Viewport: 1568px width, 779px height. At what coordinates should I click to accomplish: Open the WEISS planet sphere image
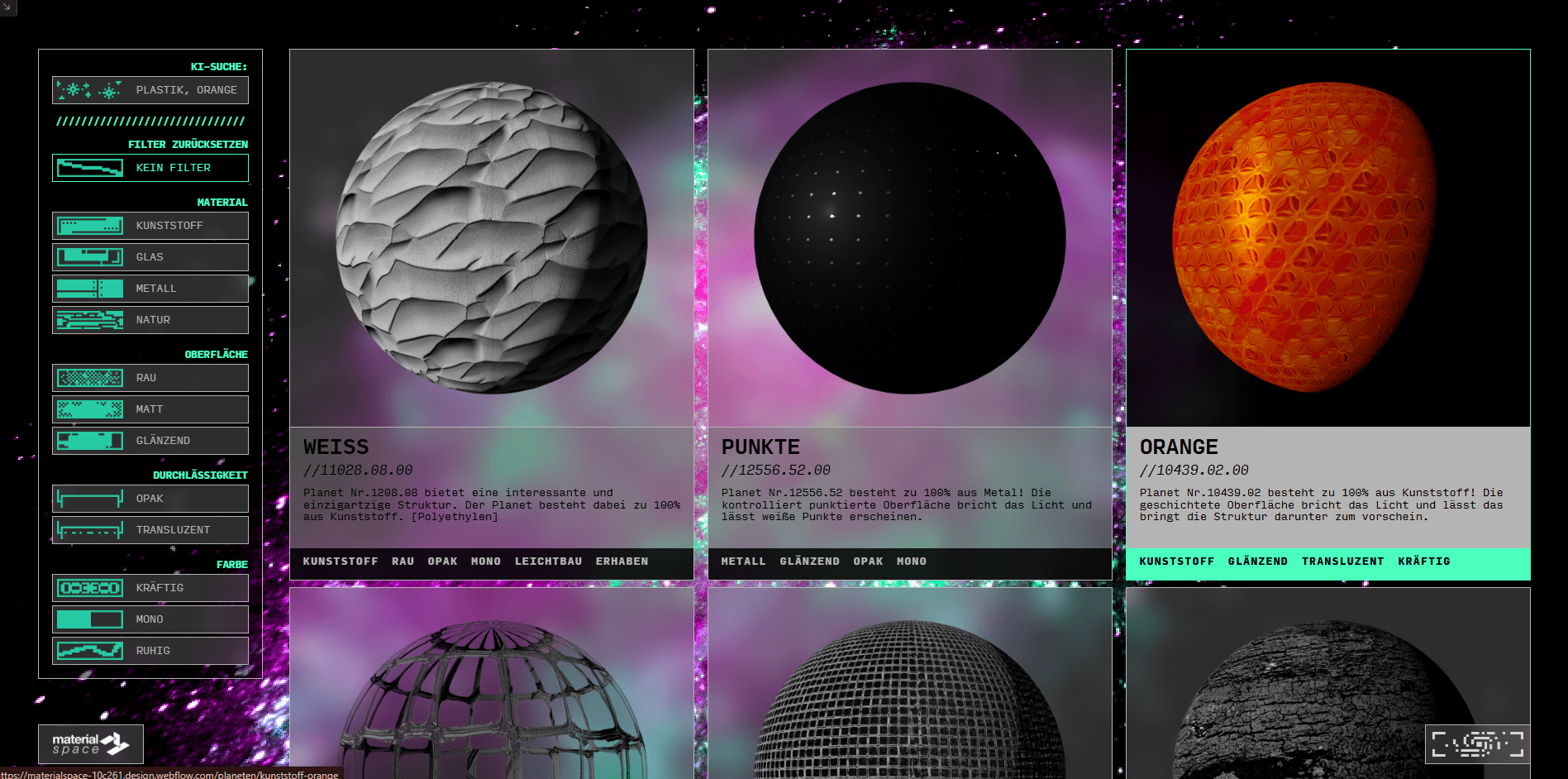coord(492,238)
